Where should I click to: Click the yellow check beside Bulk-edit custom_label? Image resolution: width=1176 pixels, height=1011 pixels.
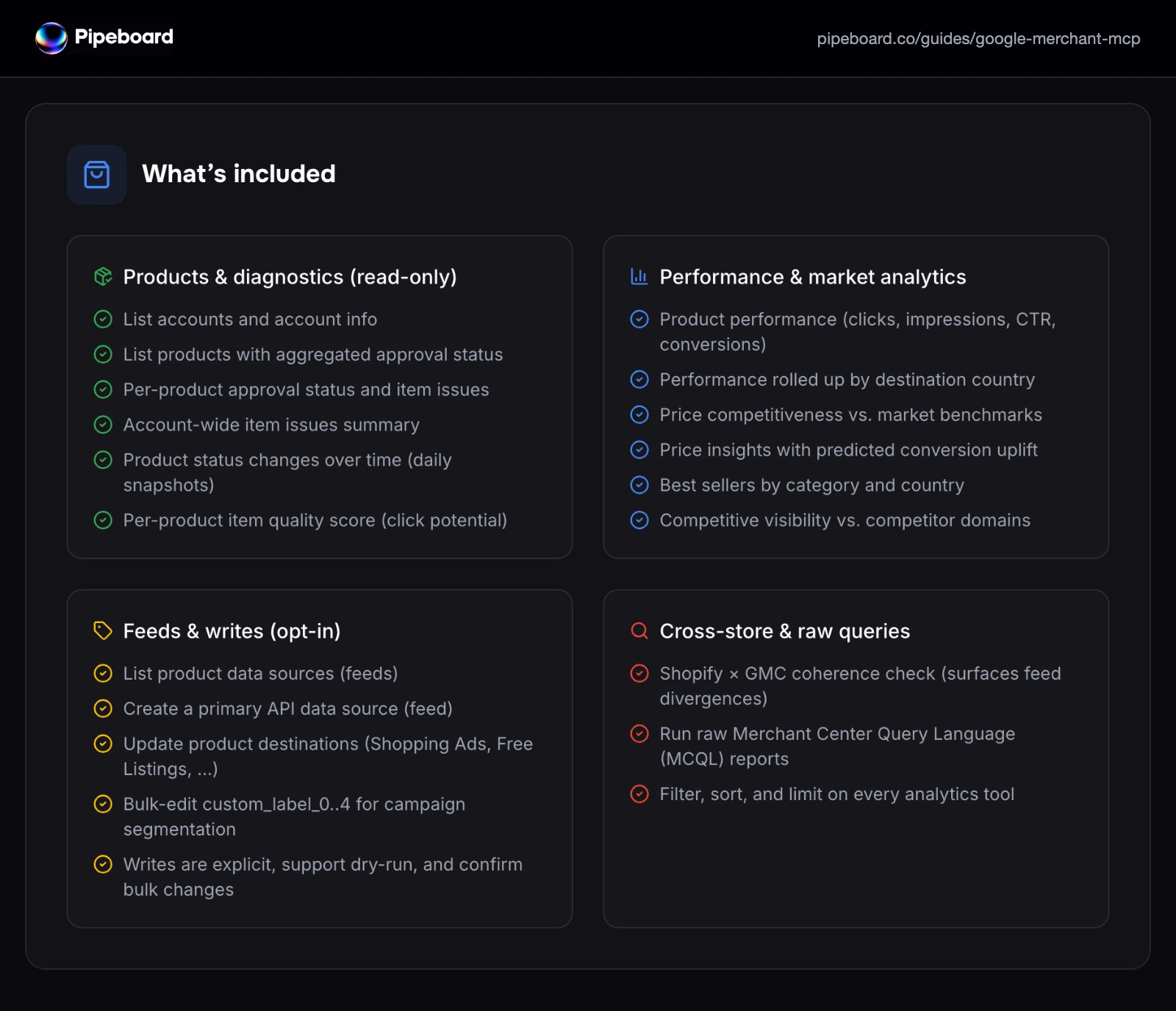(104, 804)
